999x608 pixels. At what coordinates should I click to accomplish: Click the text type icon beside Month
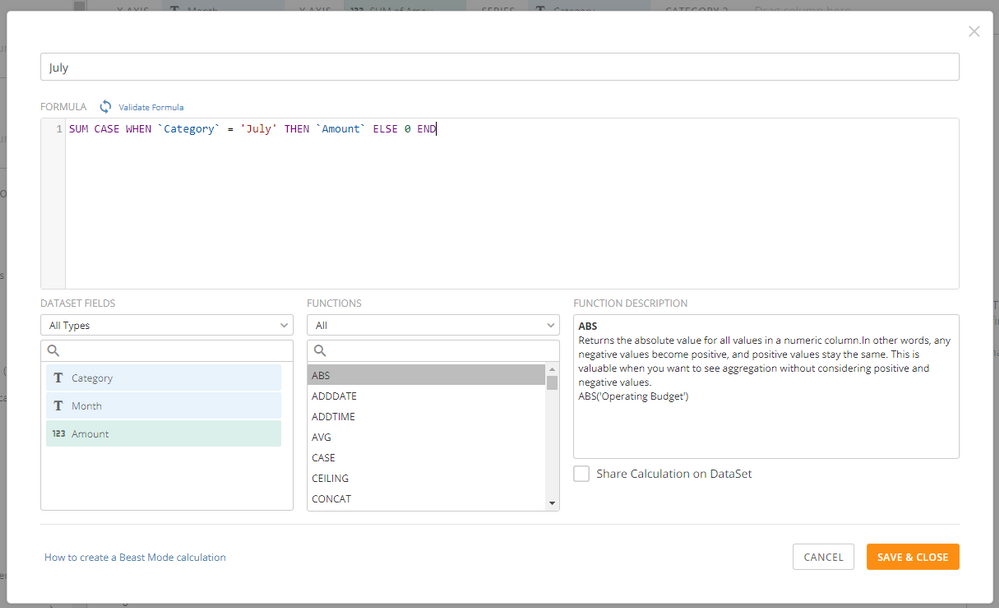pos(58,406)
